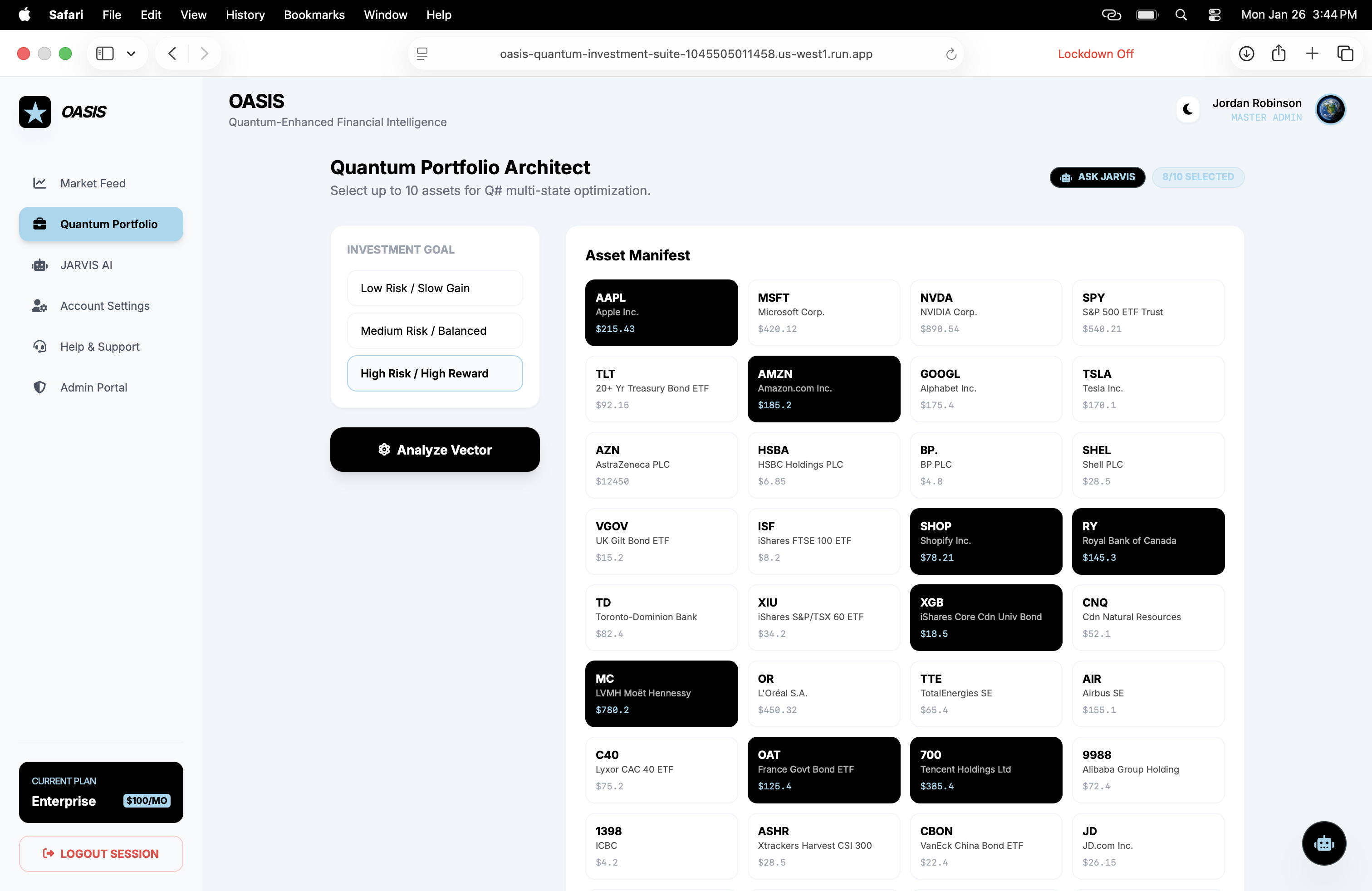Click the Analyze Vector button
This screenshot has width=1372, height=891.
tap(435, 450)
